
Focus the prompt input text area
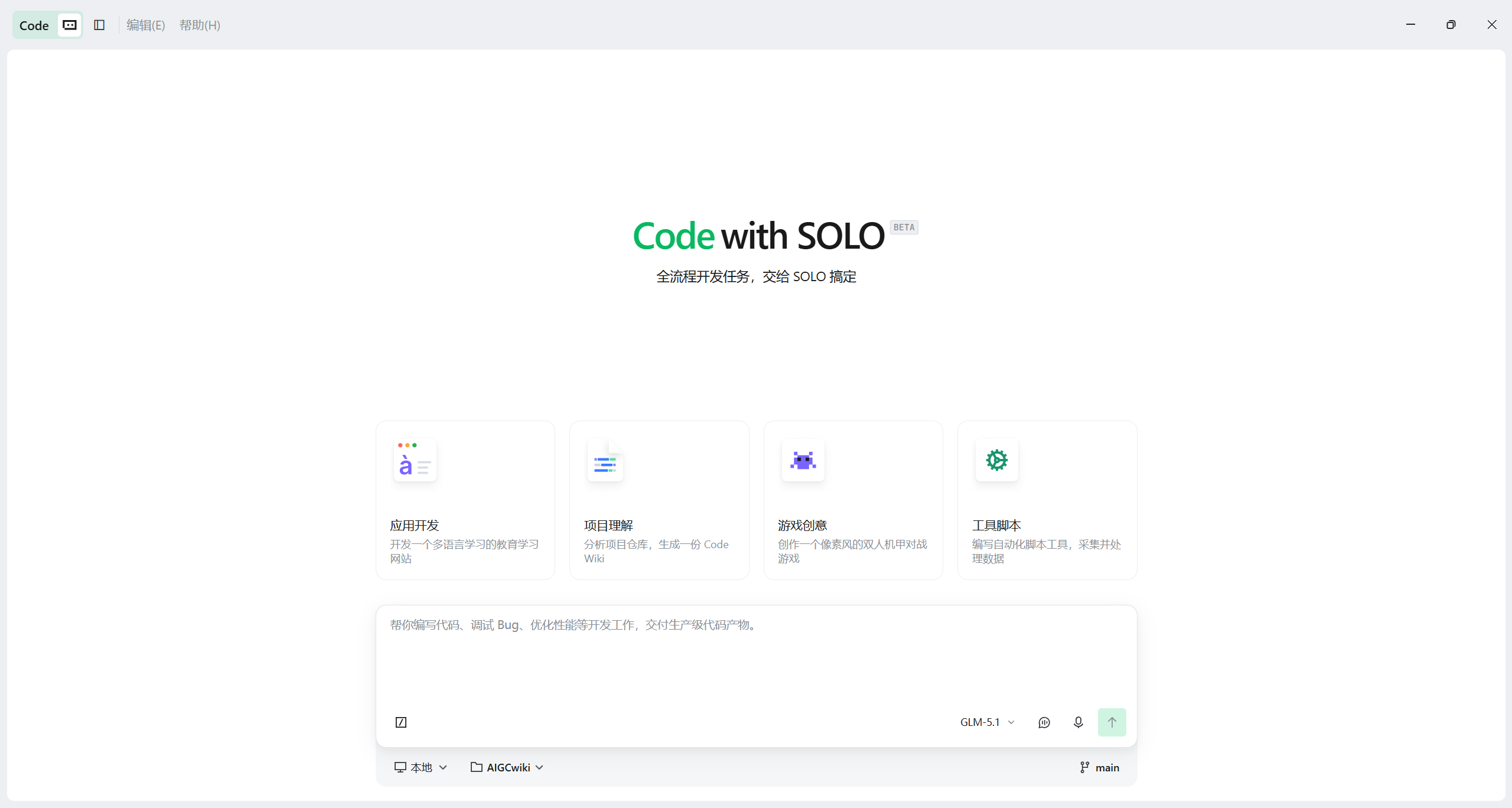click(x=756, y=656)
